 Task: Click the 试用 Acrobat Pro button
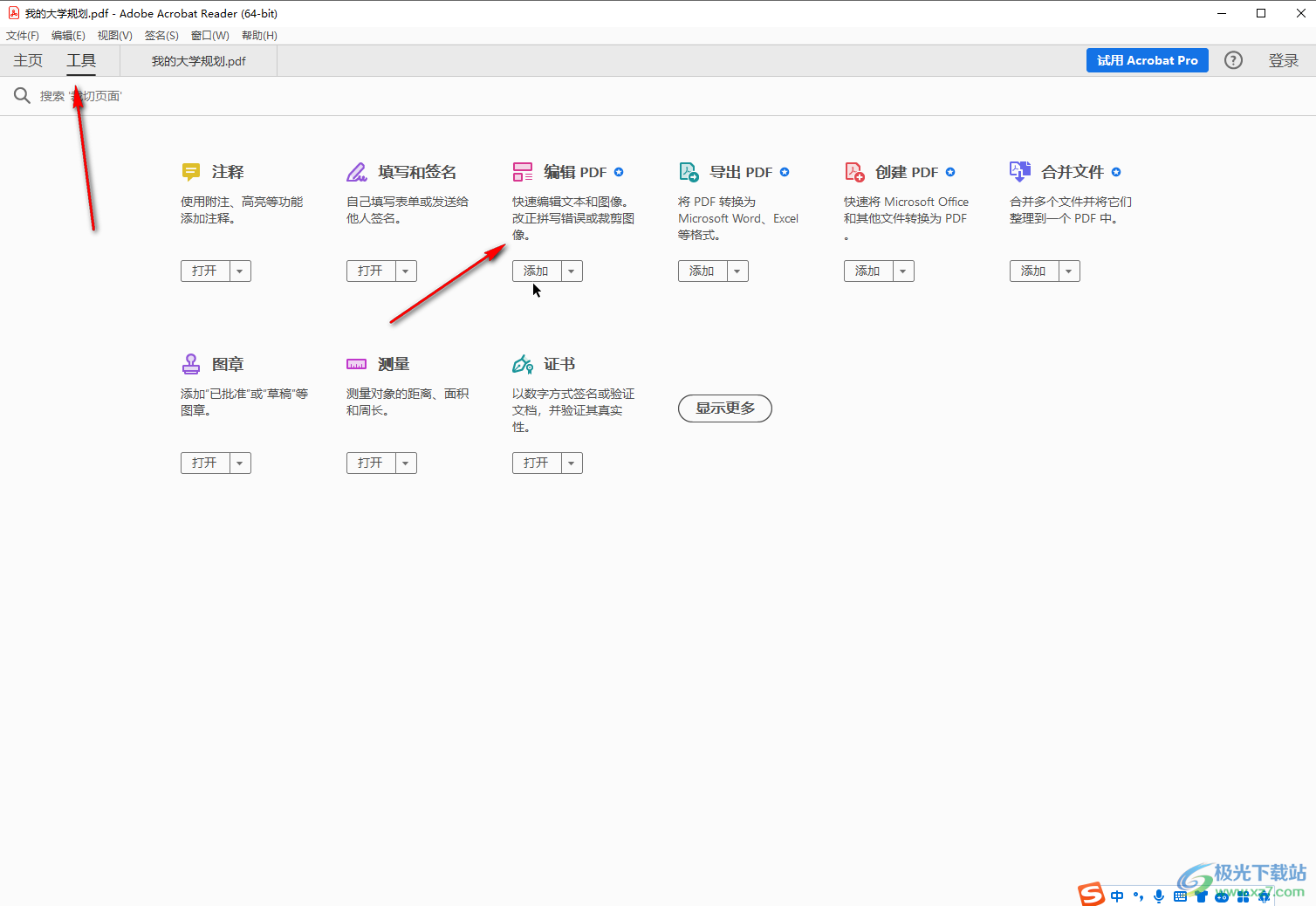tap(1147, 60)
